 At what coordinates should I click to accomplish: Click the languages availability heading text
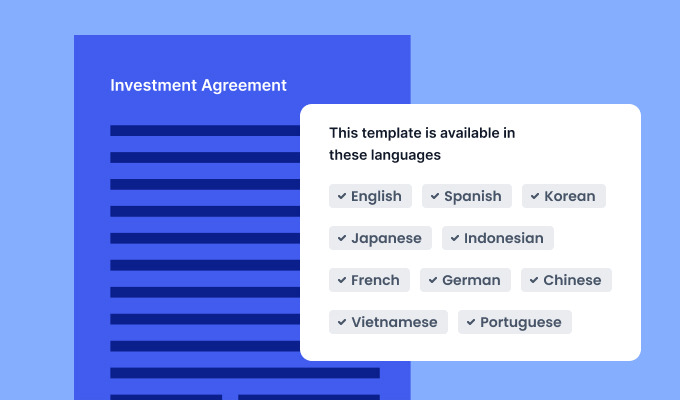click(x=422, y=144)
